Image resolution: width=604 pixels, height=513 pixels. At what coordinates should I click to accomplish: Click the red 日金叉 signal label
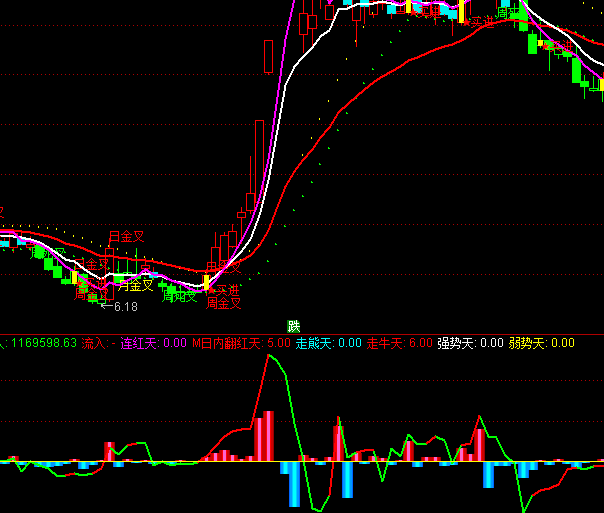click(x=126, y=237)
